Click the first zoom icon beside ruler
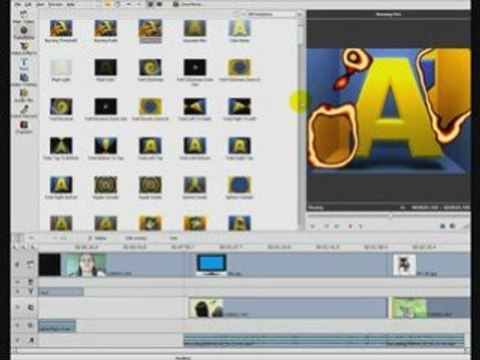480x360 pixels. tap(15, 247)
